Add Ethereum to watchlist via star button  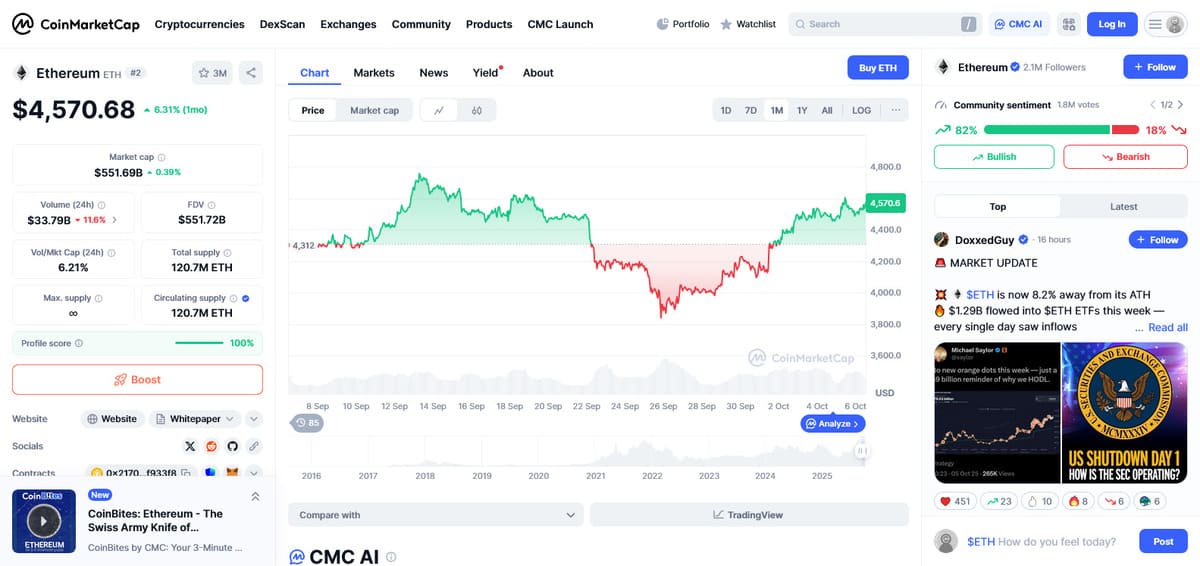(212, 73)
